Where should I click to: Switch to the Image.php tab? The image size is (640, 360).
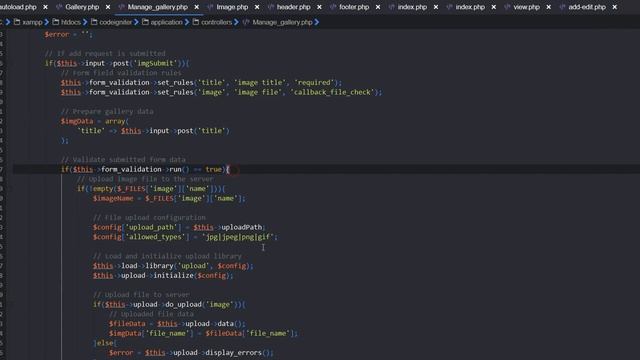click(232, 7)
